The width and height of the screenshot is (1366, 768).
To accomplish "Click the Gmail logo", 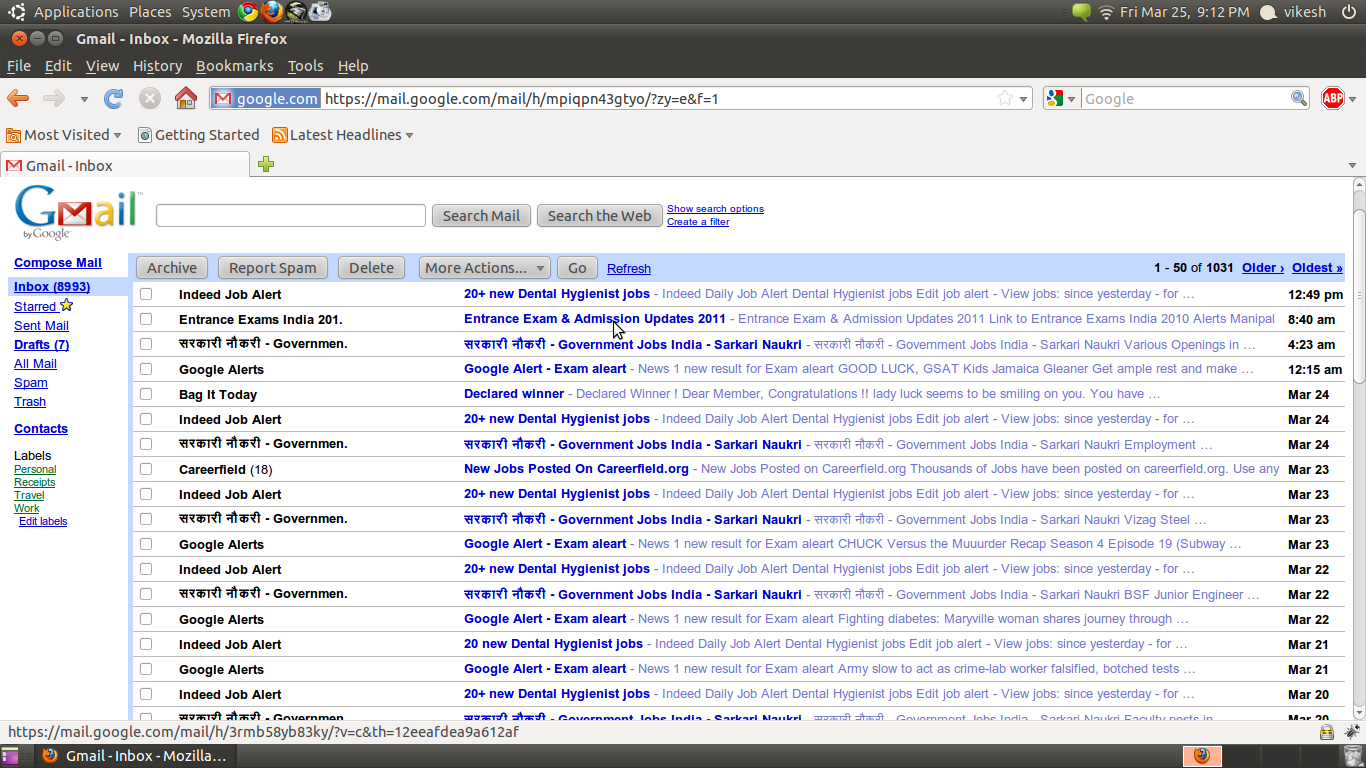I will [77, 213].
